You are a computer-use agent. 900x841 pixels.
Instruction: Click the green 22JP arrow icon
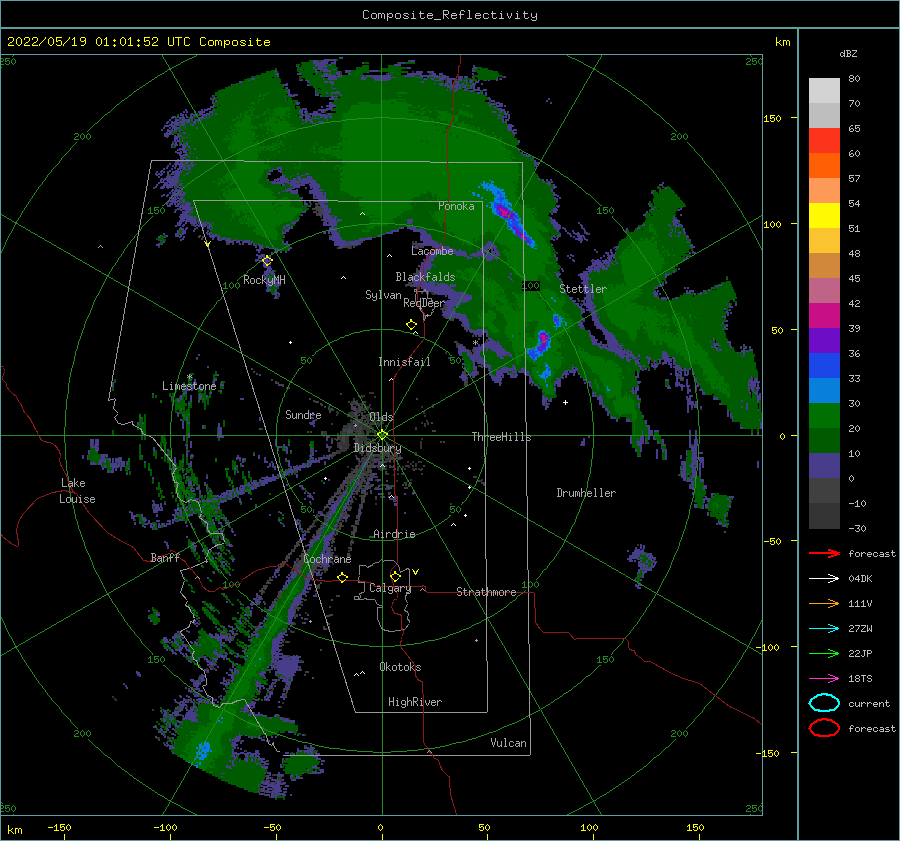(824, 653)
